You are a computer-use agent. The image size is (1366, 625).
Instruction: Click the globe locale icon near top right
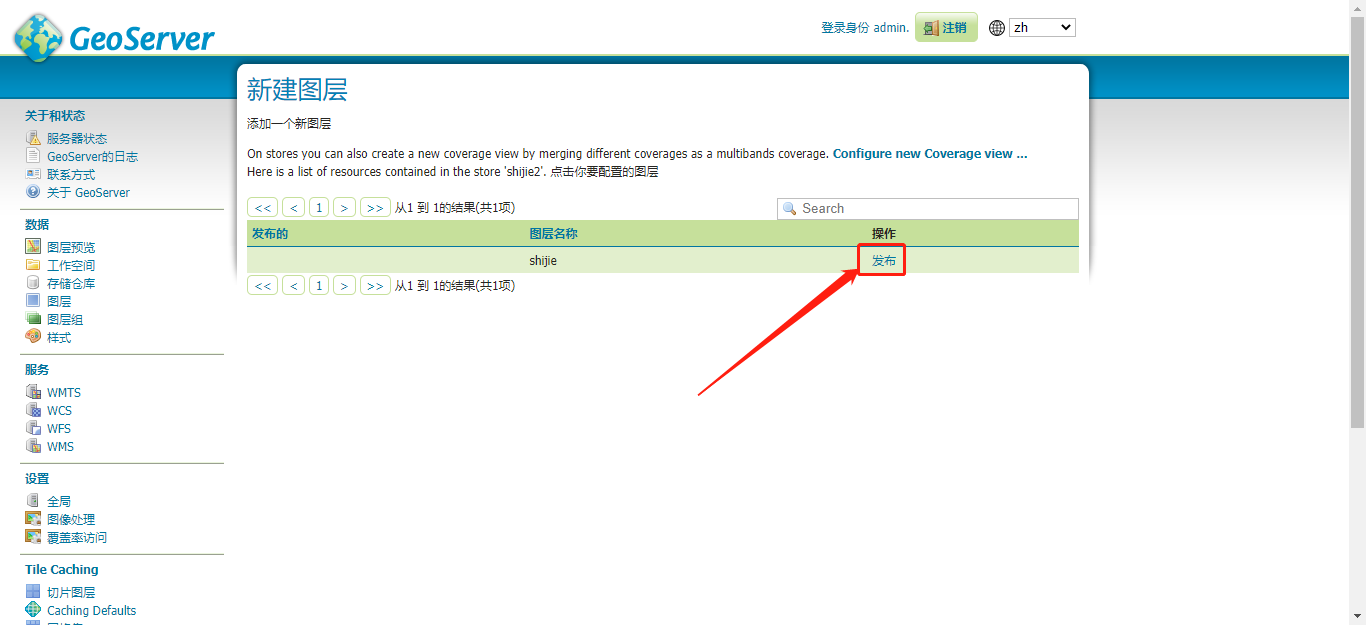pyautogui.click(x=996, y=27)
